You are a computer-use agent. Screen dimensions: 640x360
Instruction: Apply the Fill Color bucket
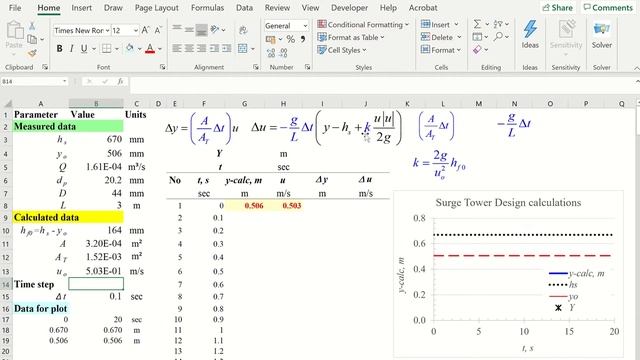tap(130, 49)
